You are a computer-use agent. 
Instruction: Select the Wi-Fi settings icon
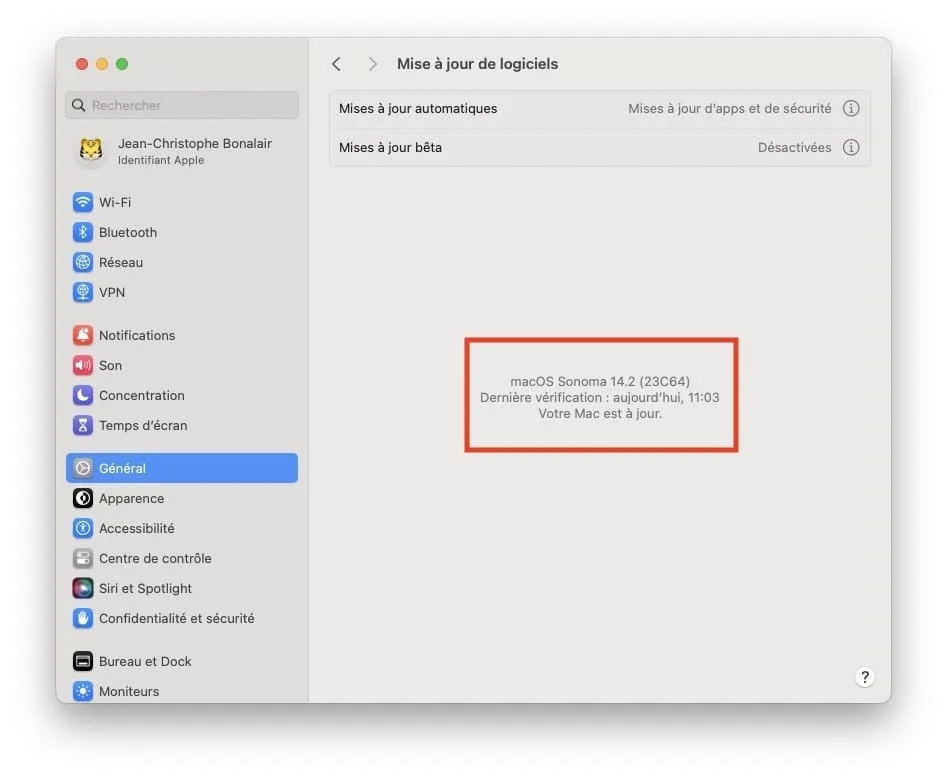(81, 202)
